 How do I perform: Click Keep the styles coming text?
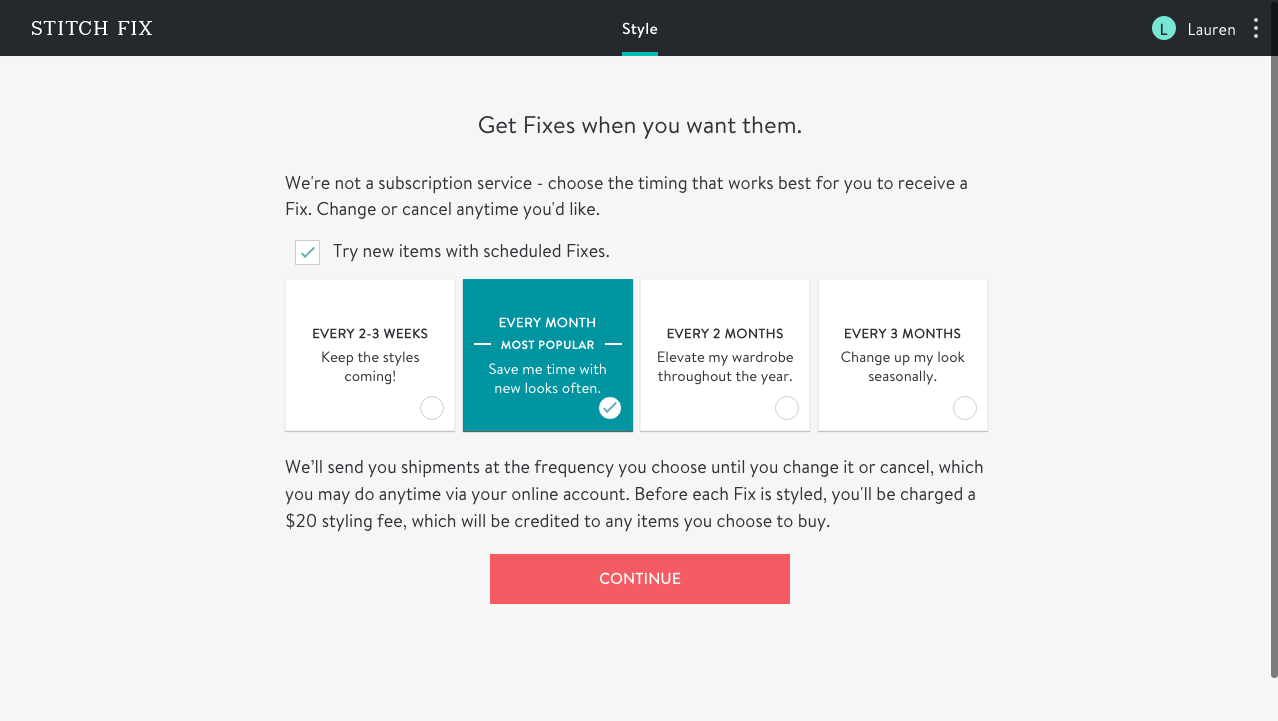(370, 367)
